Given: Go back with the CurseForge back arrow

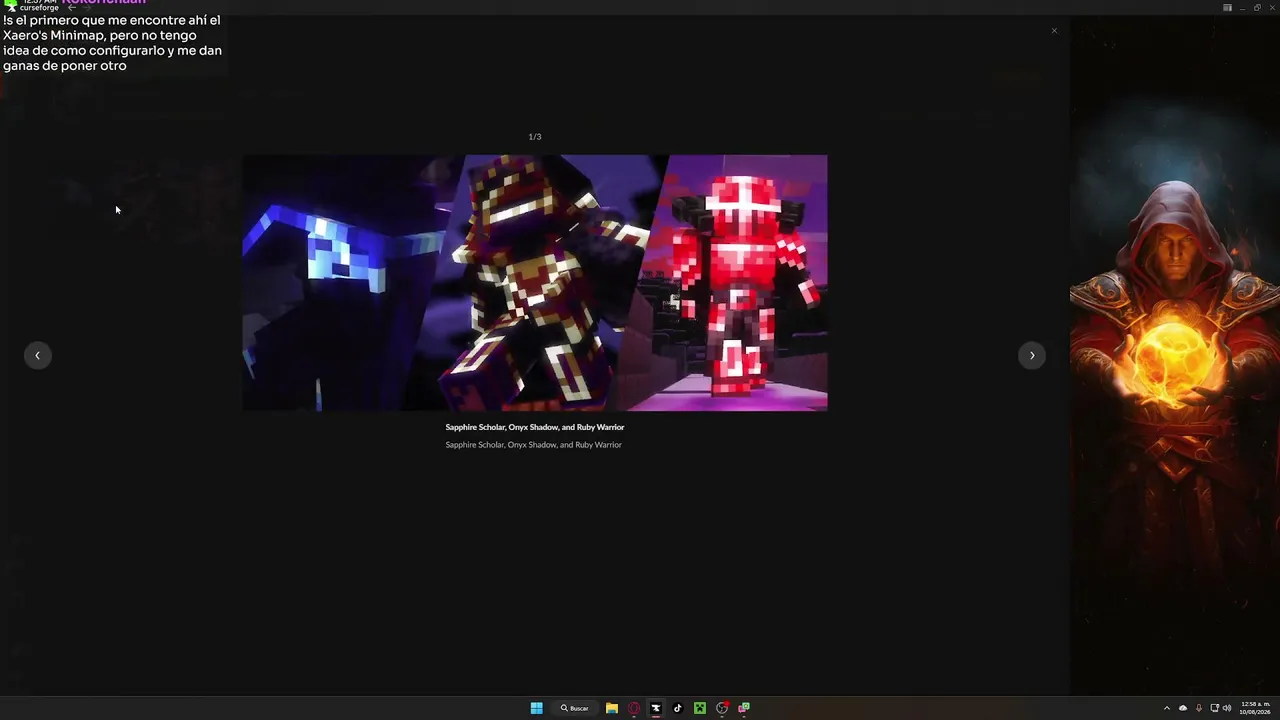Looking at the screenshot, I should tap(72, 8).
